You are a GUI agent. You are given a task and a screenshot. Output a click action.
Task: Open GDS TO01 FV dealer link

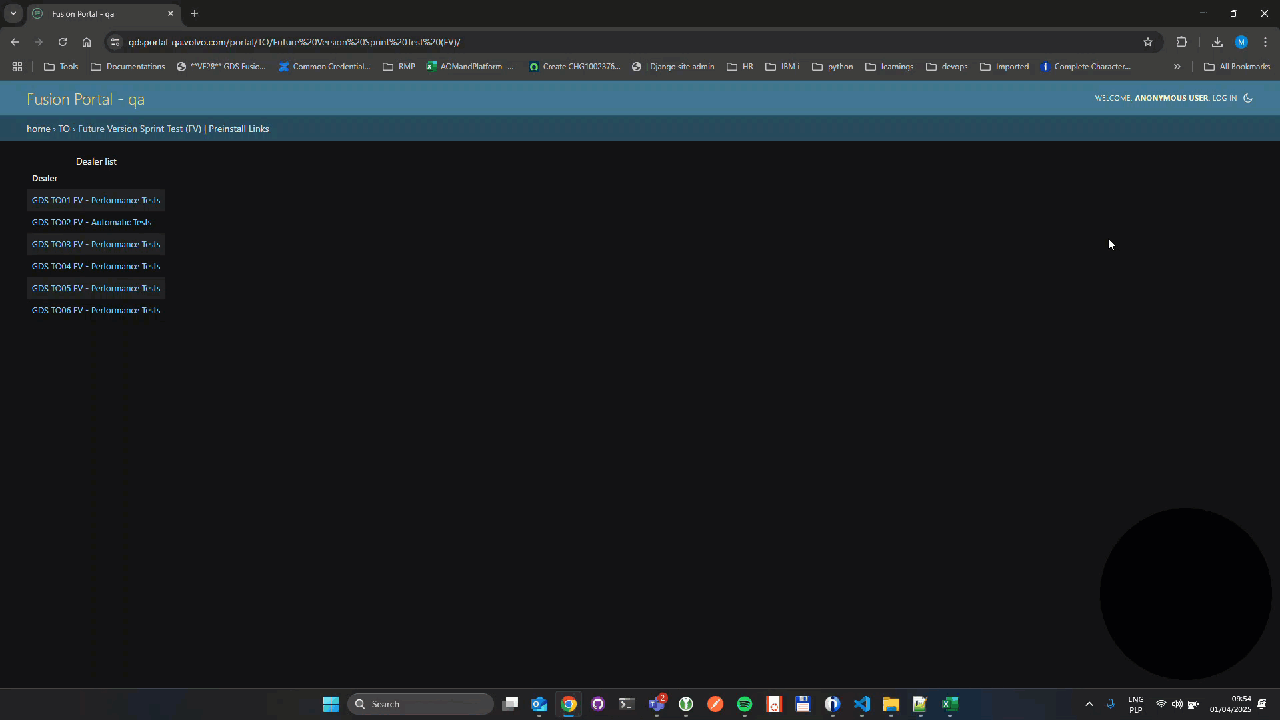click(x=96, y=200)
